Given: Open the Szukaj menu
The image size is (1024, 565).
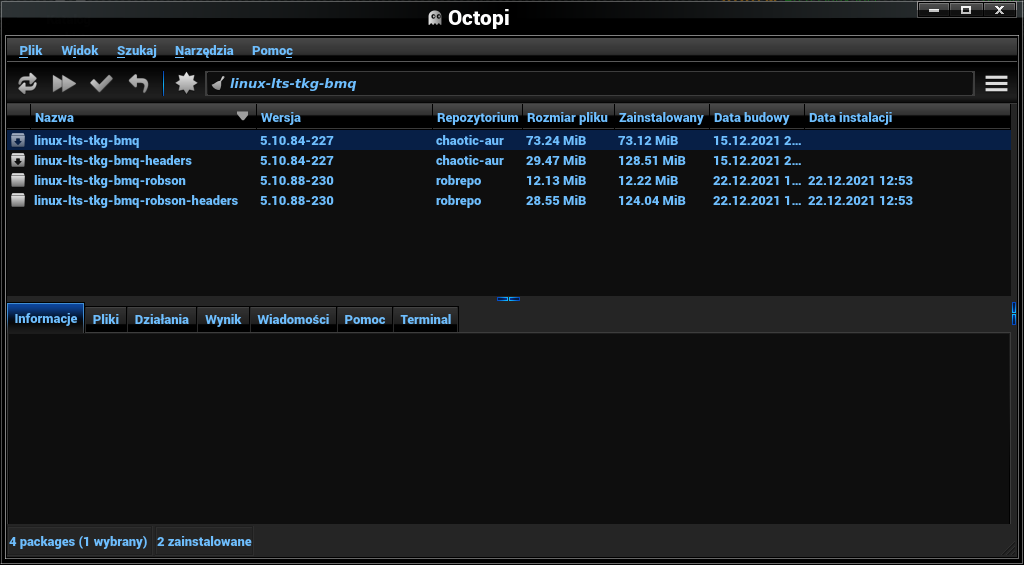Looking at the screenshot, I should coord(137,50).
